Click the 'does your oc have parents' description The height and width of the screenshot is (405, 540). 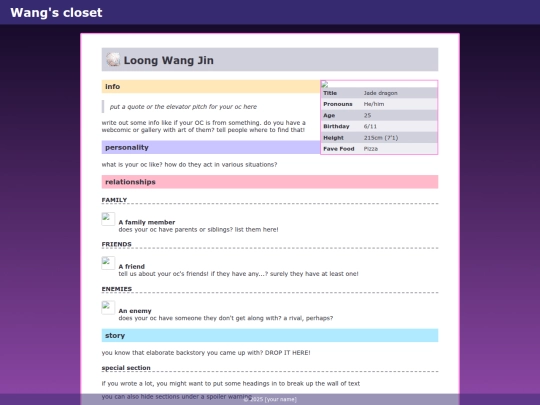tap(198, 229)
